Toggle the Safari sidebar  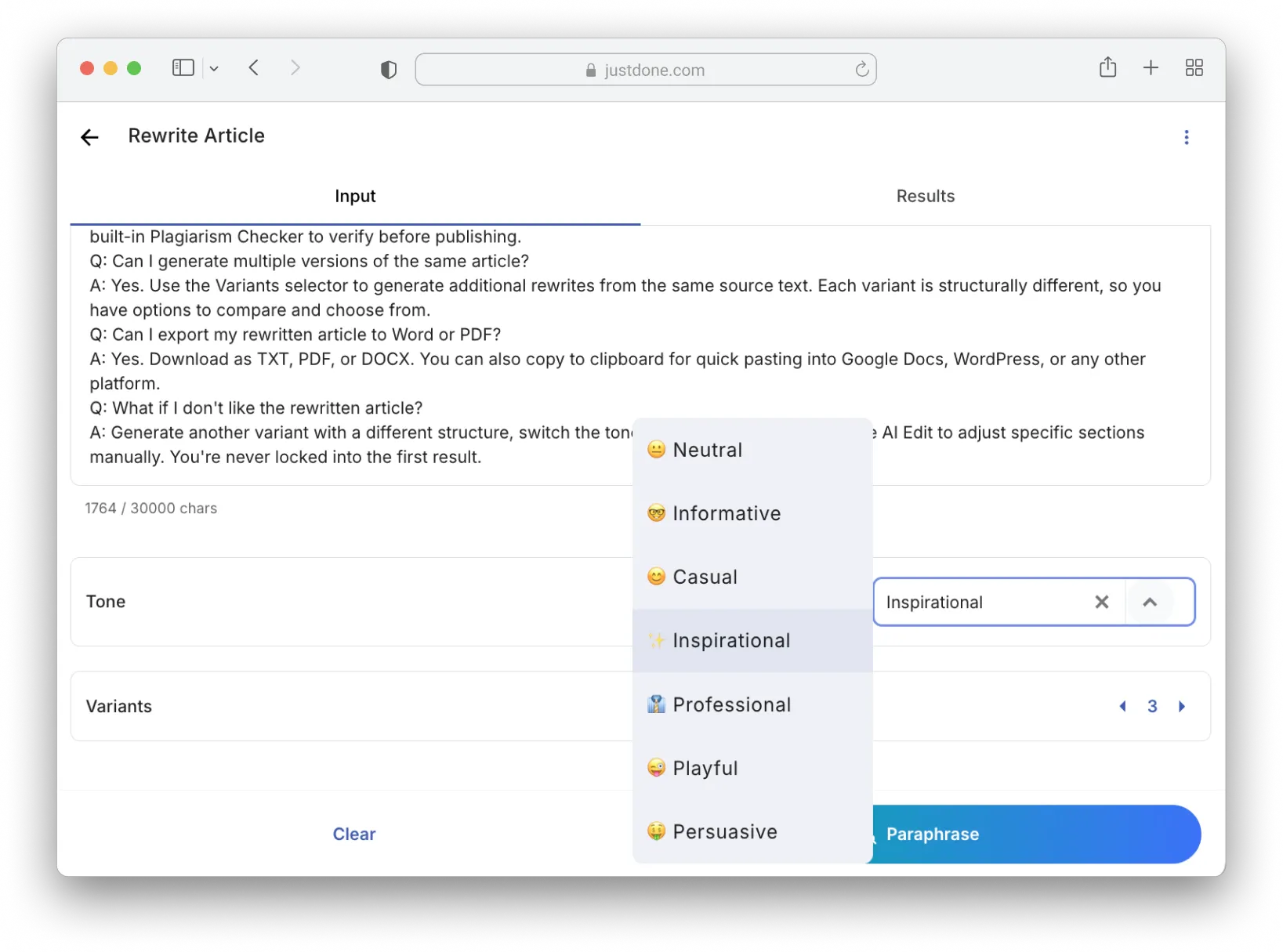(x=183, y=67)
